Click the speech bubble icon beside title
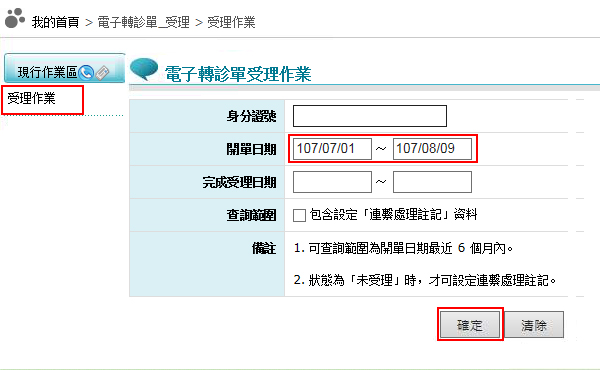This screenshot has height=370, width=600. (x=144, y=69)
